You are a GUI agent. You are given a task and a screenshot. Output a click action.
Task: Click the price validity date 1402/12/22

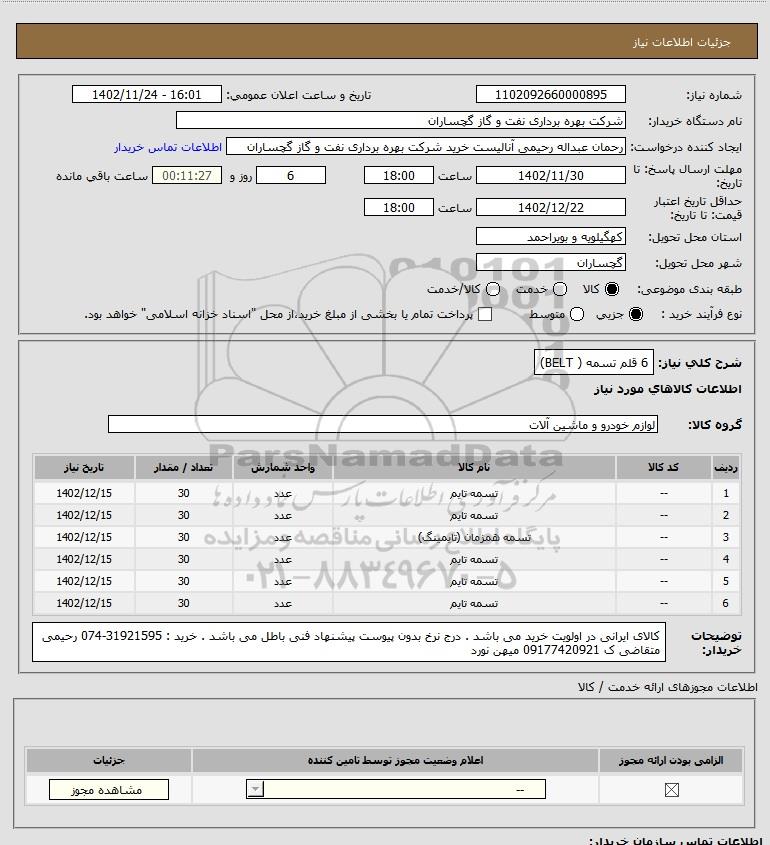[x=551, y=207]
